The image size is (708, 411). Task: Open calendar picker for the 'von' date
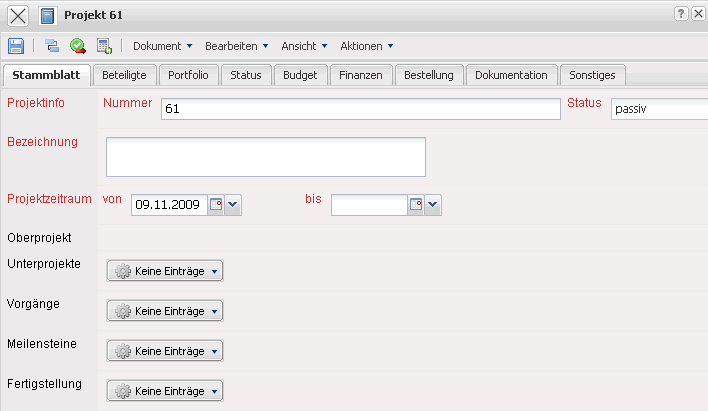point(216,205)
